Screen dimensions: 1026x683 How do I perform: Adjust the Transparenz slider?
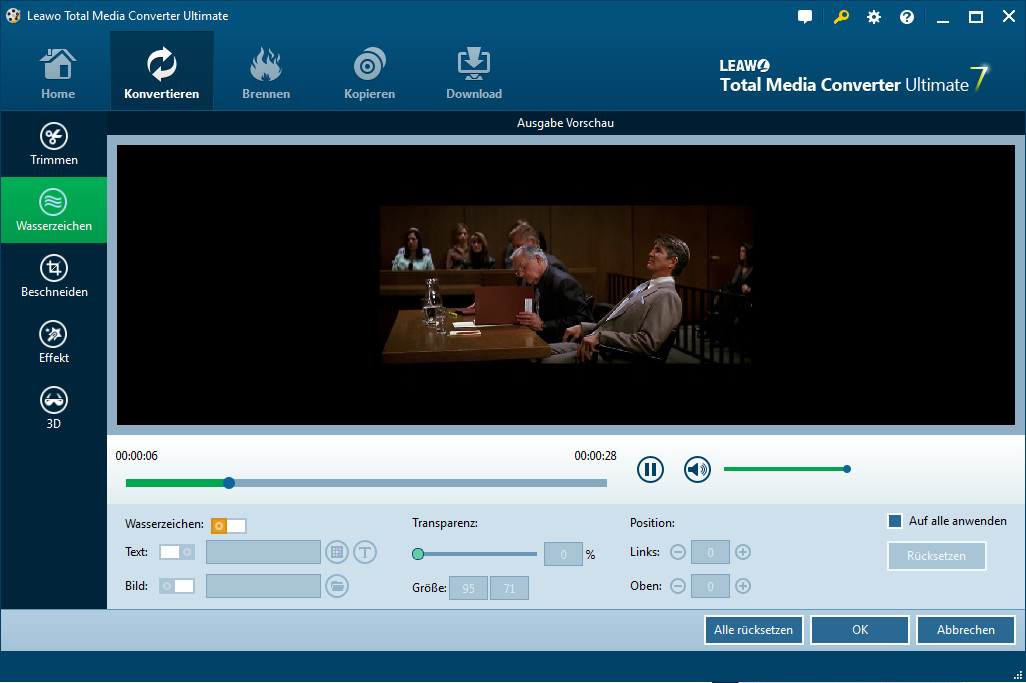point(475,554)
